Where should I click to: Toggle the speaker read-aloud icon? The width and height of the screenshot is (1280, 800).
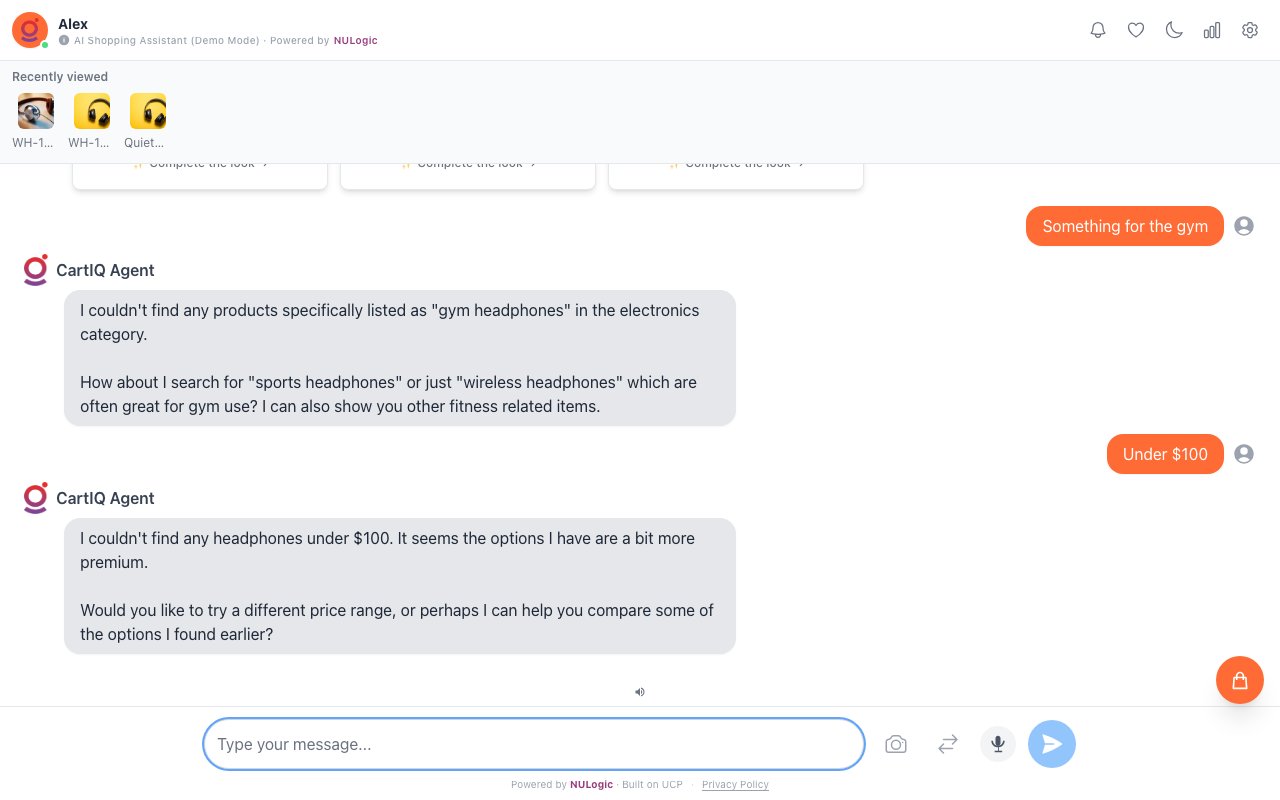pos(640,691)
